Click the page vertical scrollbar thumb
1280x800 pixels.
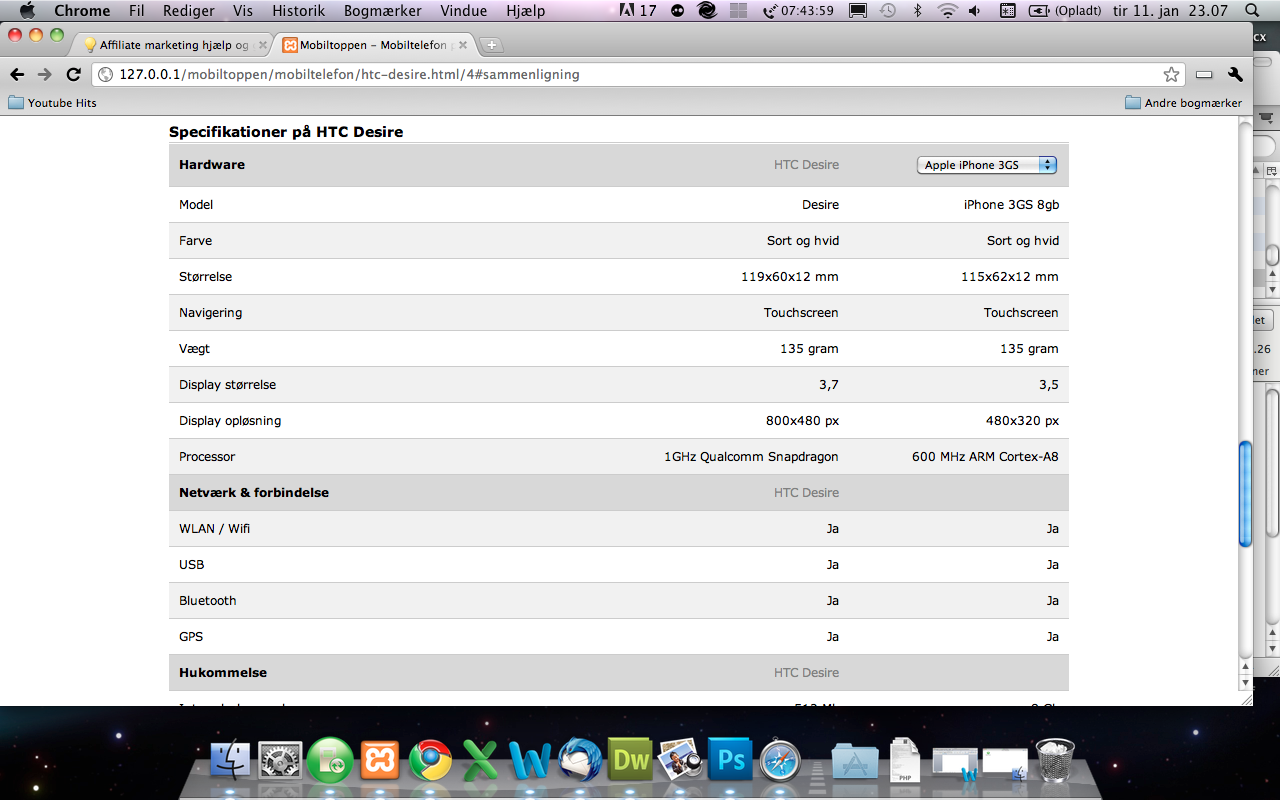coord(1245,493)
